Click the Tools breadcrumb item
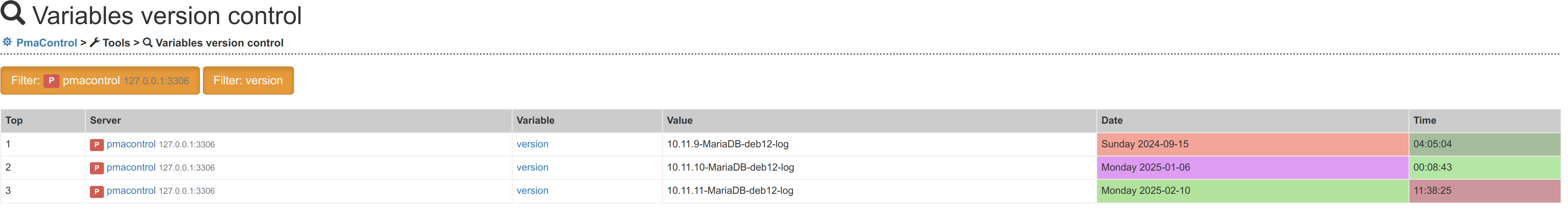This screenshot has height=210, width=1568. click(x=116, y=43)
